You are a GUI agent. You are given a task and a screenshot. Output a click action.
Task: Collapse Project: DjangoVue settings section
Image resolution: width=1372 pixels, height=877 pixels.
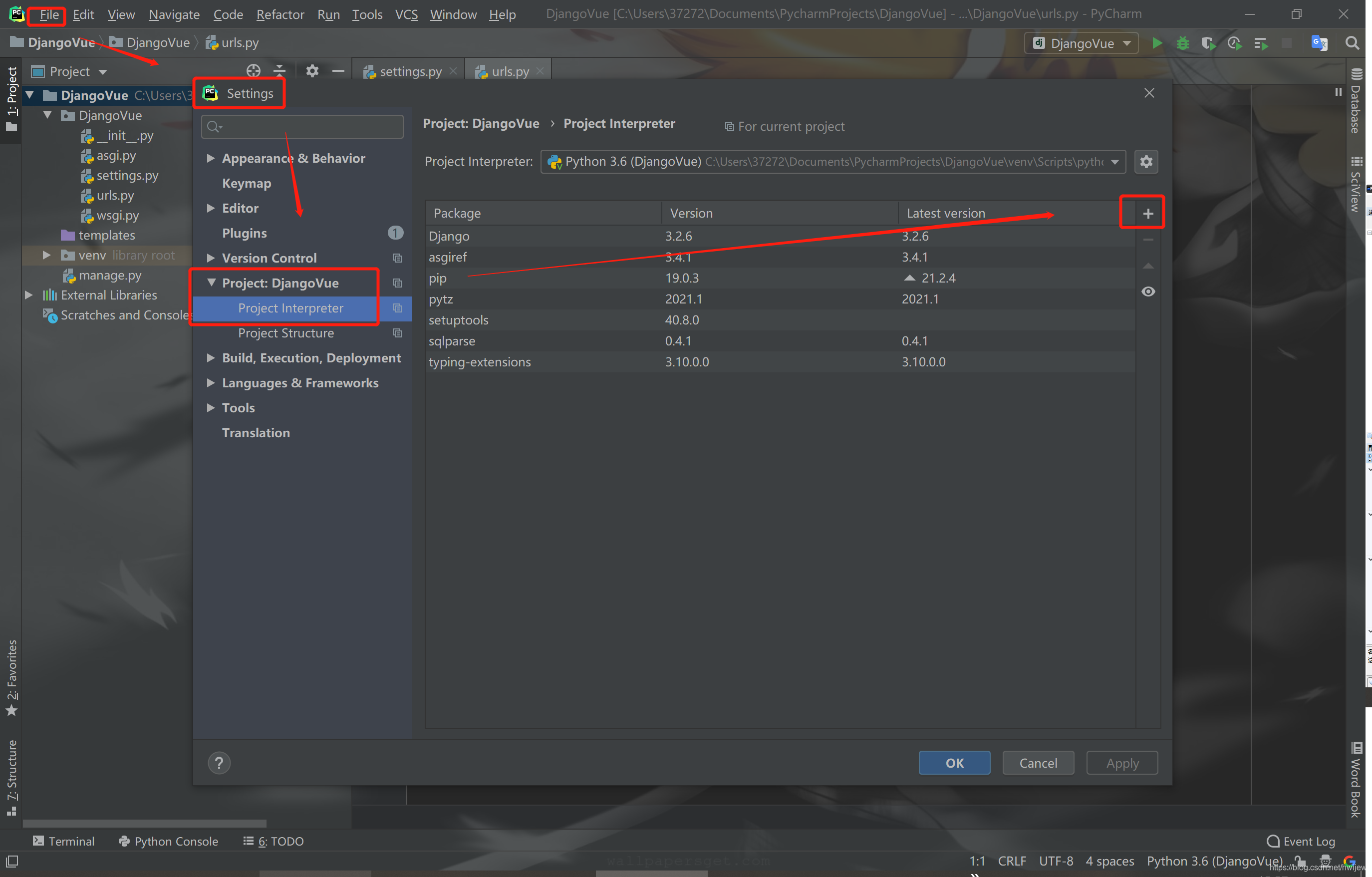[x=211, y=283]
